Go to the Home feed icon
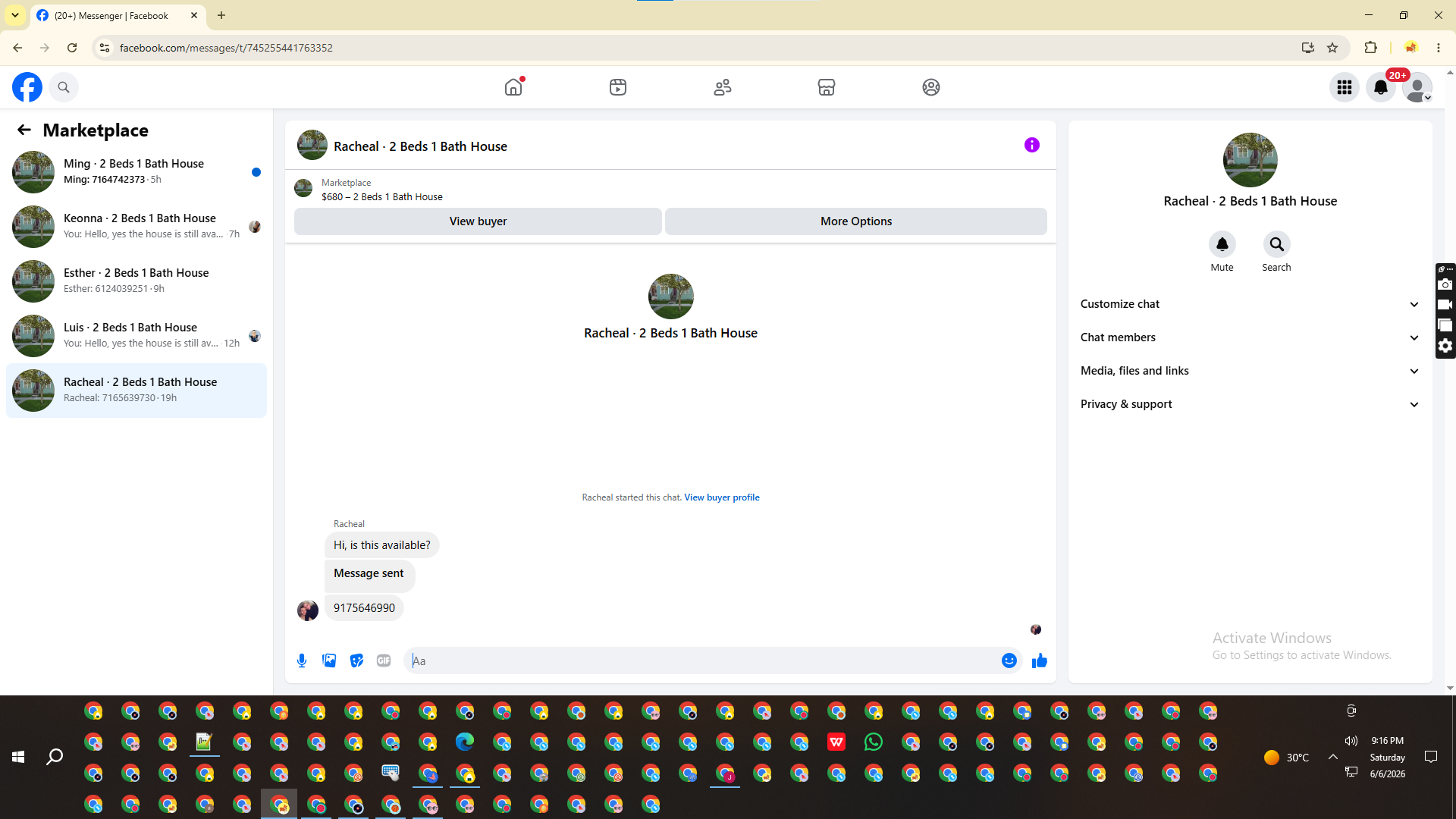Viewport: 1456px width, 819px height. pos(513,87)
